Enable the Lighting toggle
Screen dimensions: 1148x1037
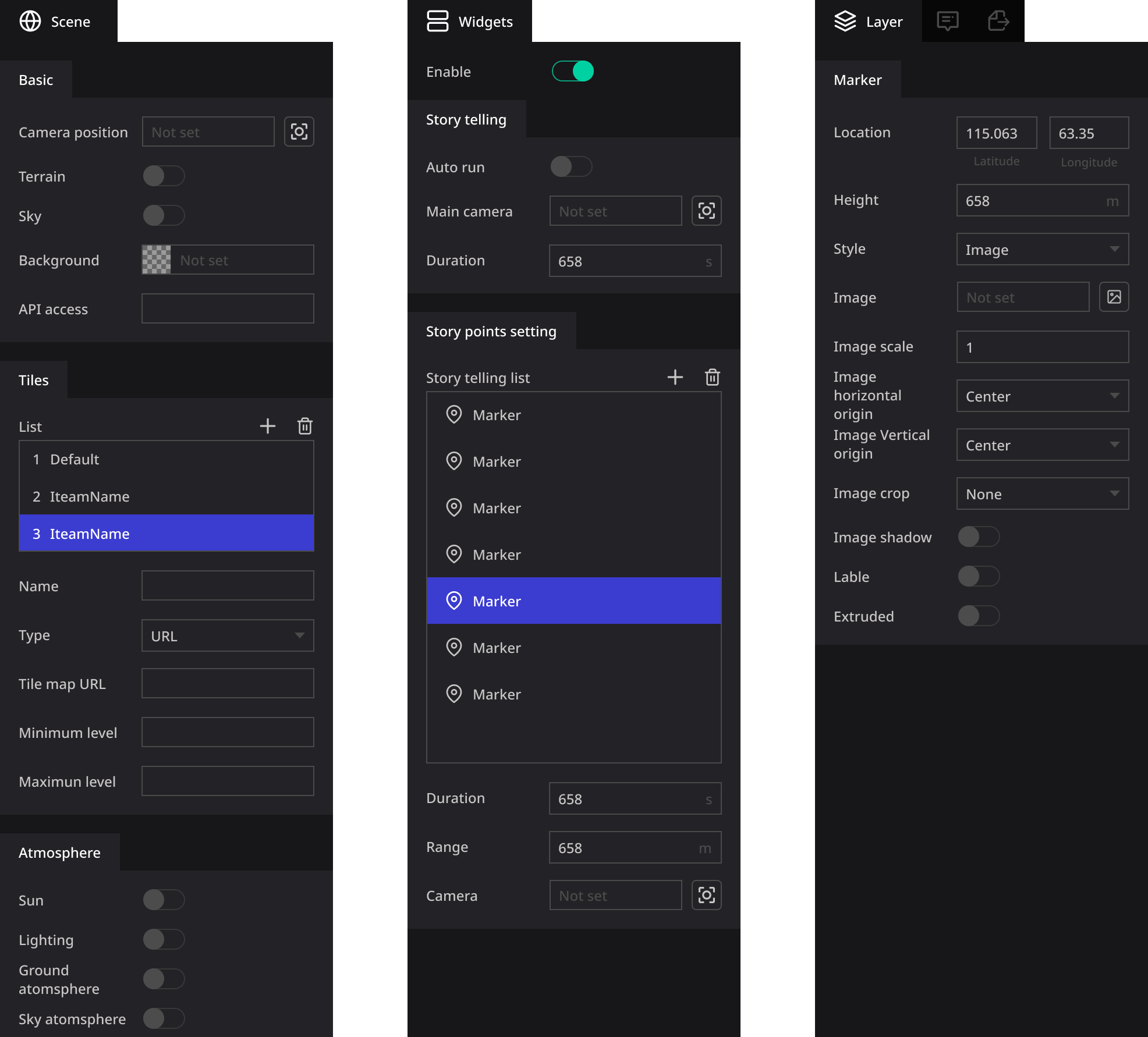coord(164,939)
